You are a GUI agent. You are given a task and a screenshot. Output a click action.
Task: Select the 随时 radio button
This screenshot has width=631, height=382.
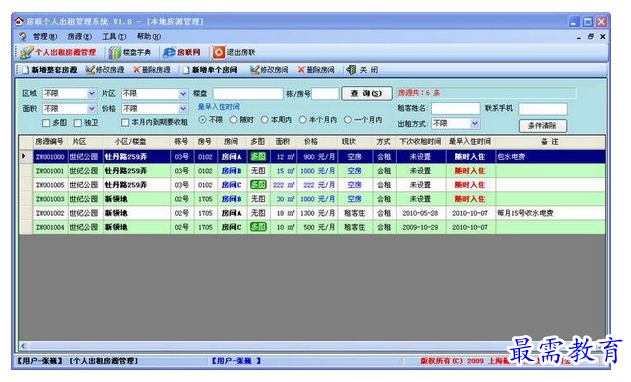coord(233,120)
